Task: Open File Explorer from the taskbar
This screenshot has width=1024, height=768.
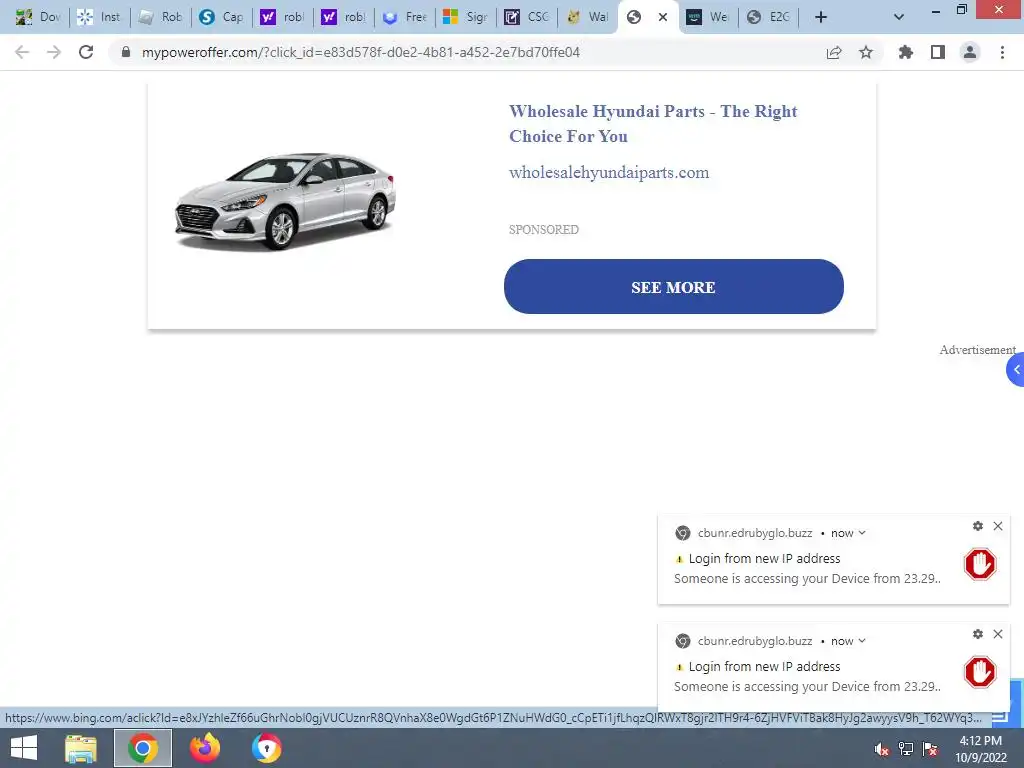Action: coord(81,748)
